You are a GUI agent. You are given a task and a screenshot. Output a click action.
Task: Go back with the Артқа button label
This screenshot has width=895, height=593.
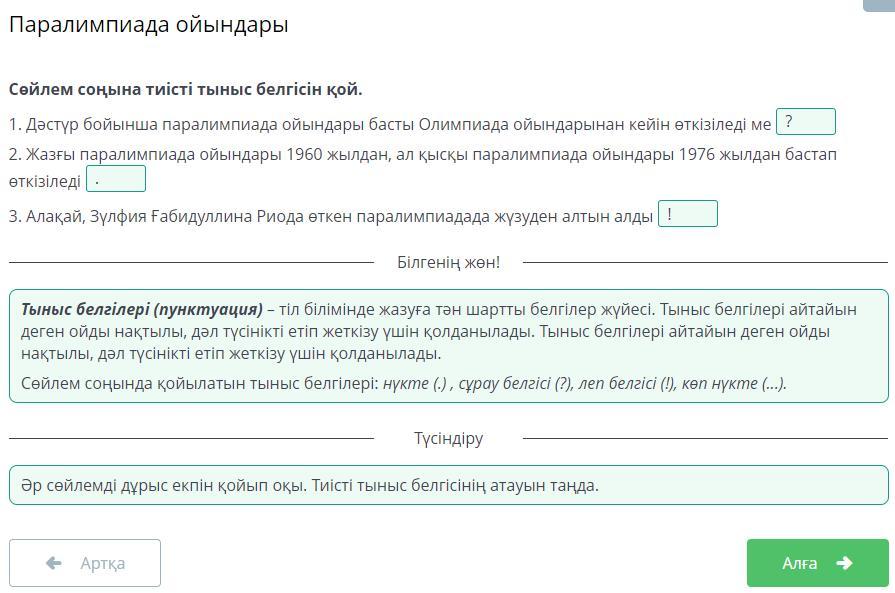tap(102, 563)
